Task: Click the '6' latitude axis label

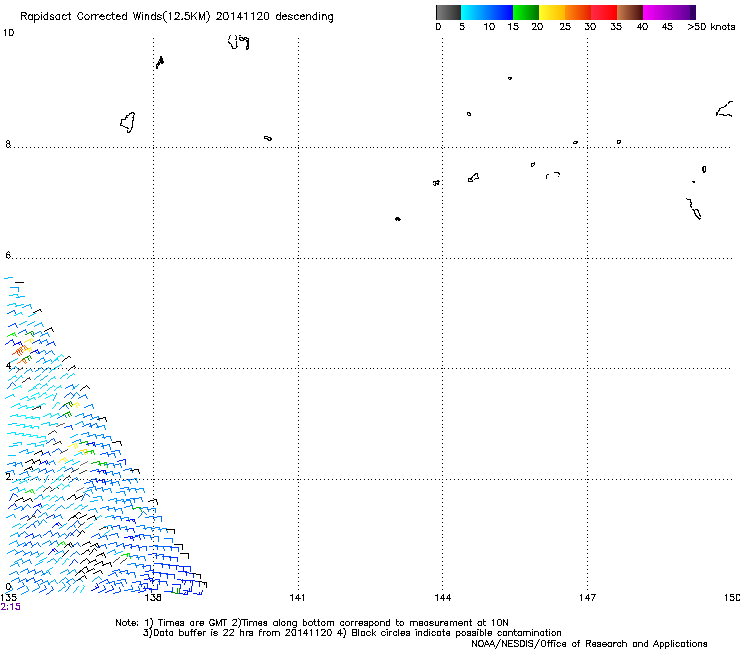Action: [8, 255]
